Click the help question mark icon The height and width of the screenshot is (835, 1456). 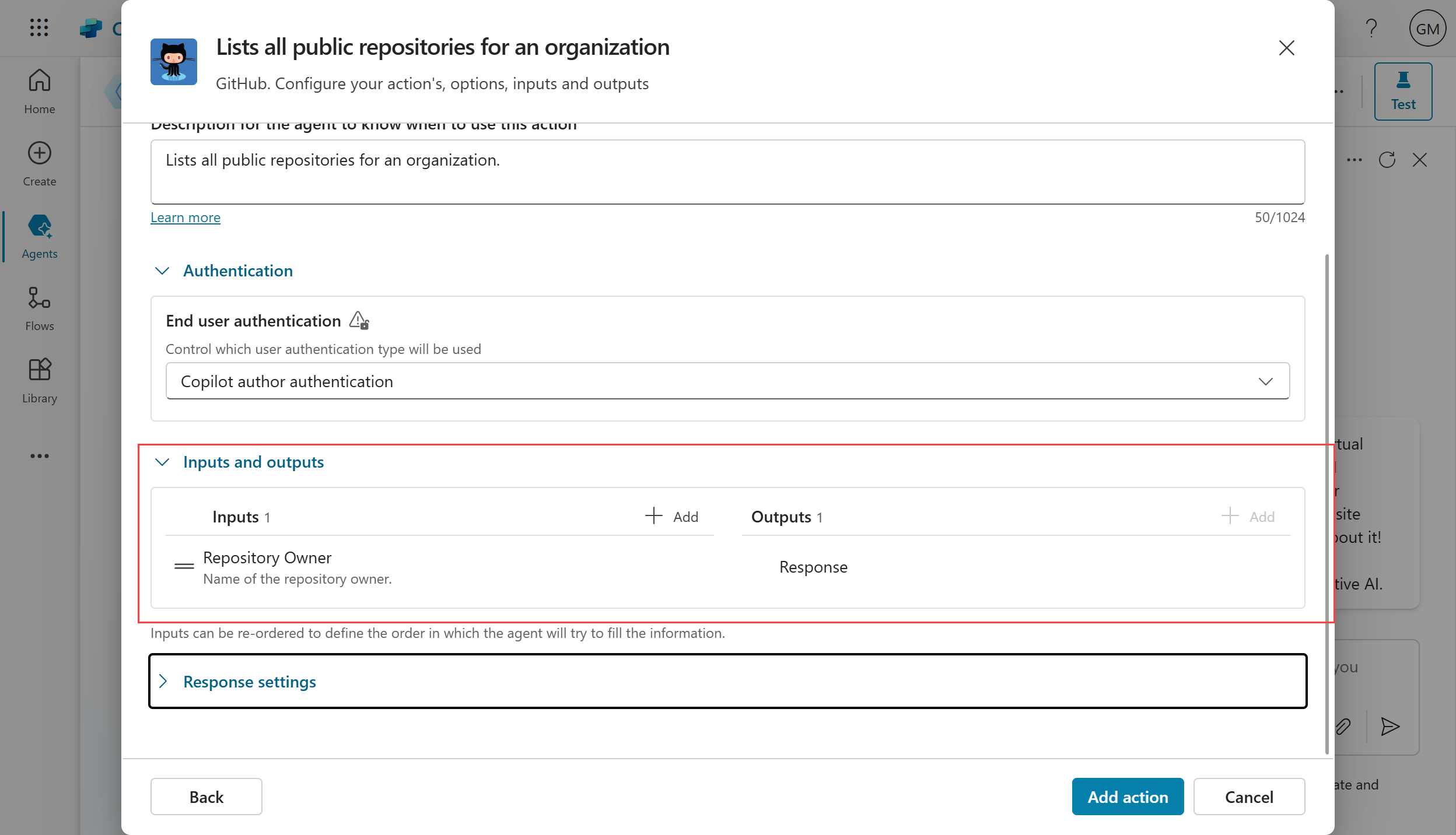1371,28
